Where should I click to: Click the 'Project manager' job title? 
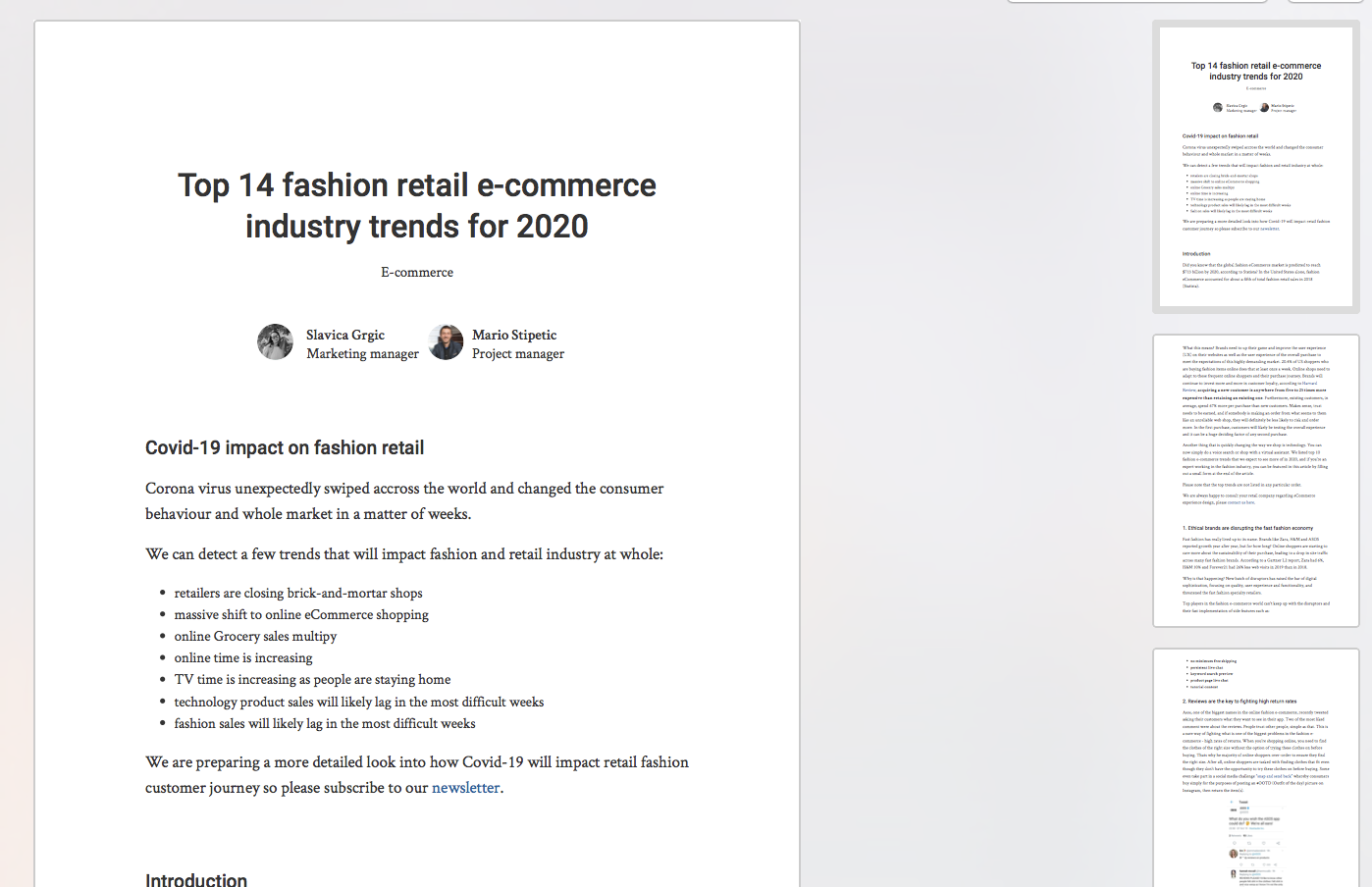pos(518,354)
